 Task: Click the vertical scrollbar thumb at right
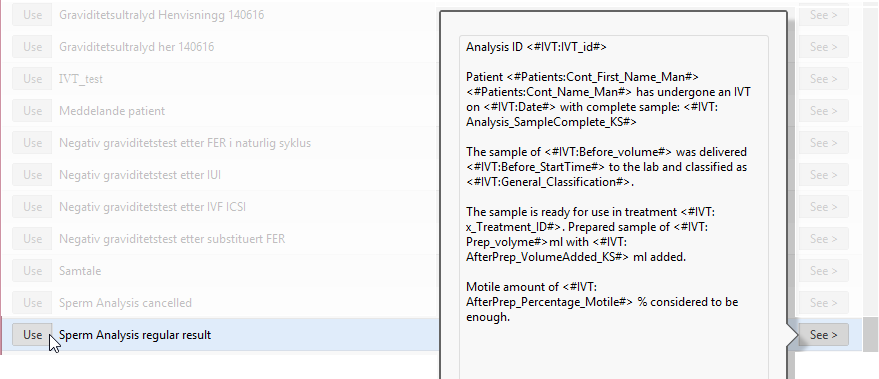click(870, 334)
